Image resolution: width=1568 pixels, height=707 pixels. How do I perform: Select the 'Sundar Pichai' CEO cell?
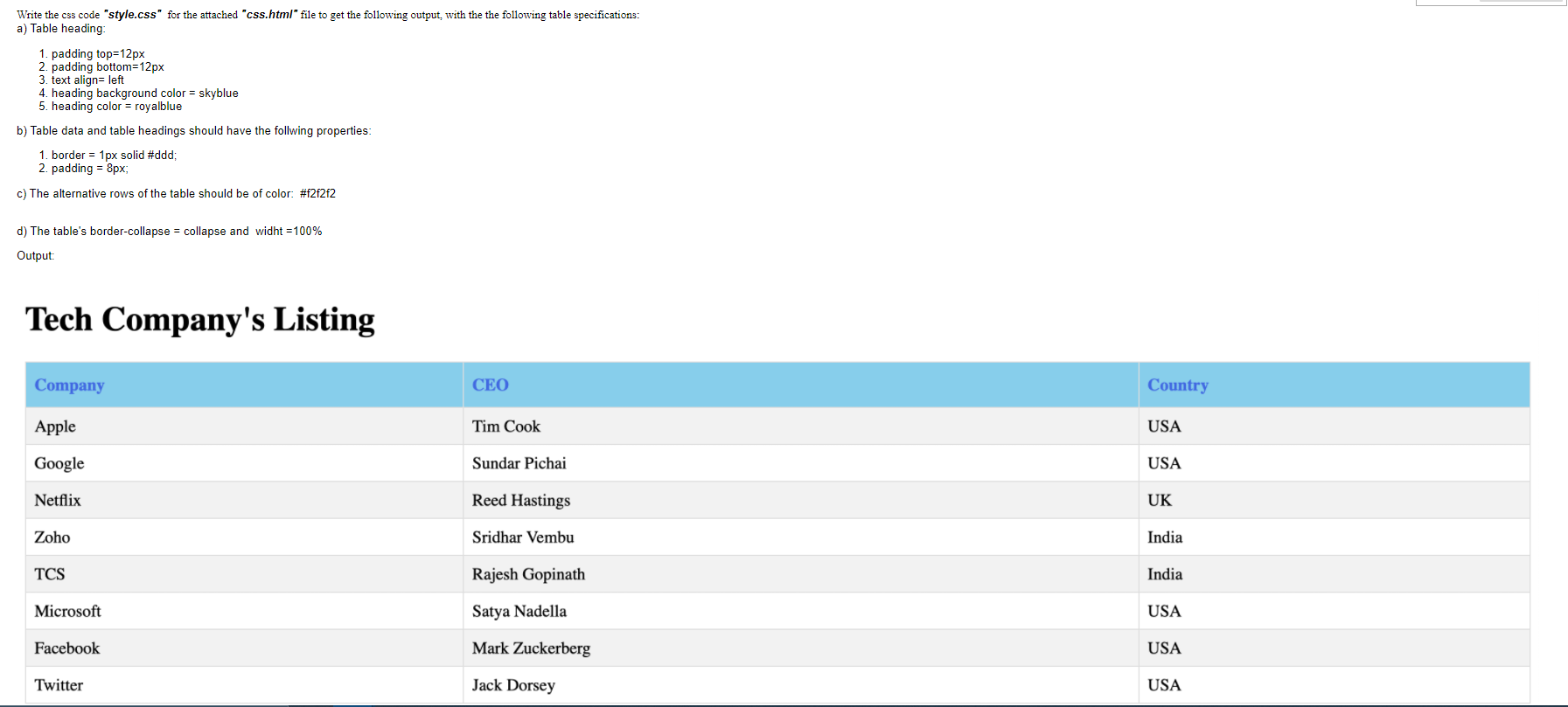tap(800, 463)
